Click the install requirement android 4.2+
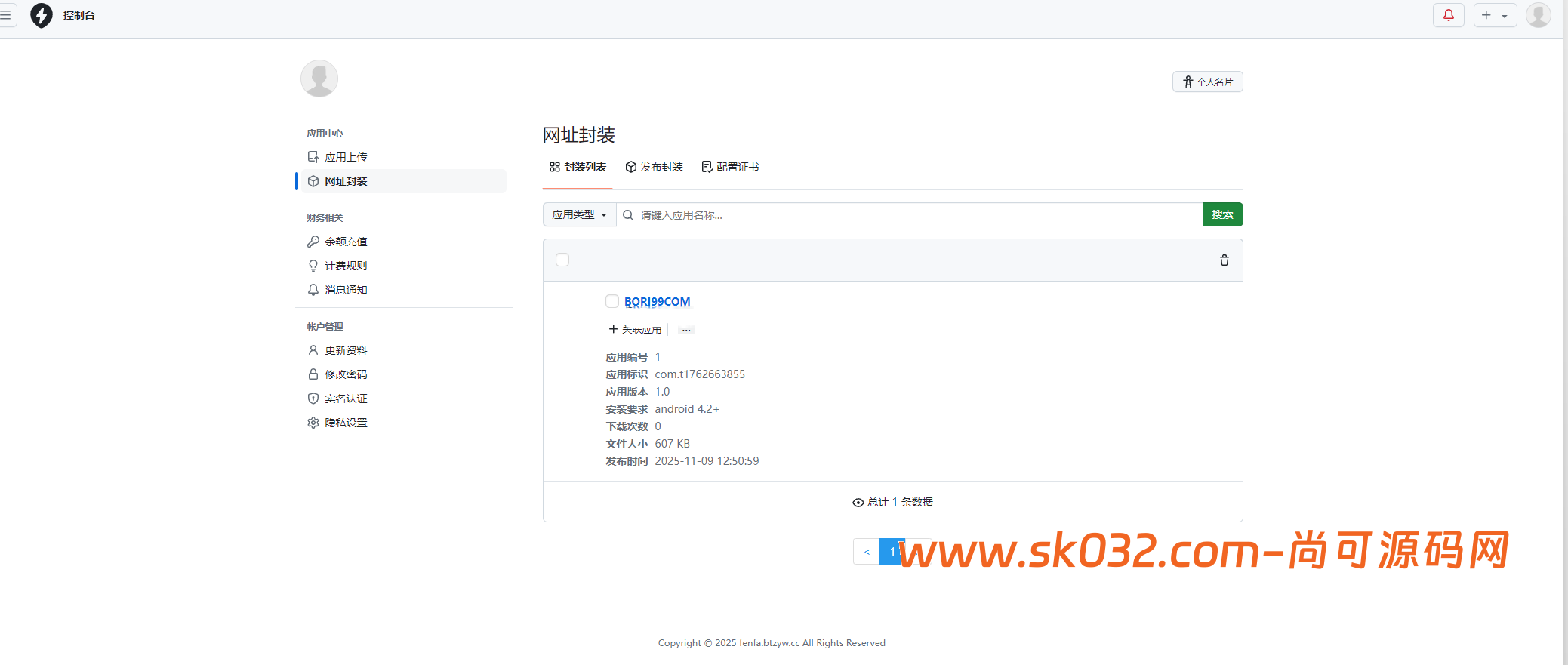Image resolution: width=1568 pixels, height=665 pixels. 687,409
